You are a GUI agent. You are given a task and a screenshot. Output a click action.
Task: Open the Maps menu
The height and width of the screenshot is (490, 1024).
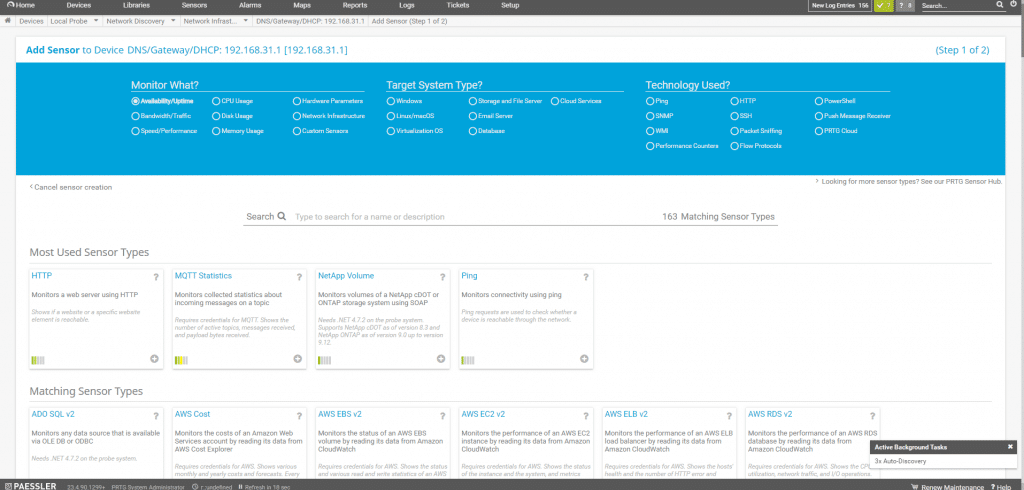[302, 5]
